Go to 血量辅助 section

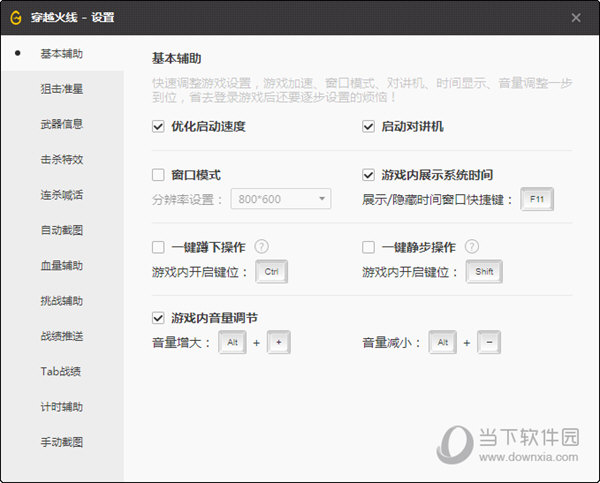pyautogui.click(x=62, y=265)
